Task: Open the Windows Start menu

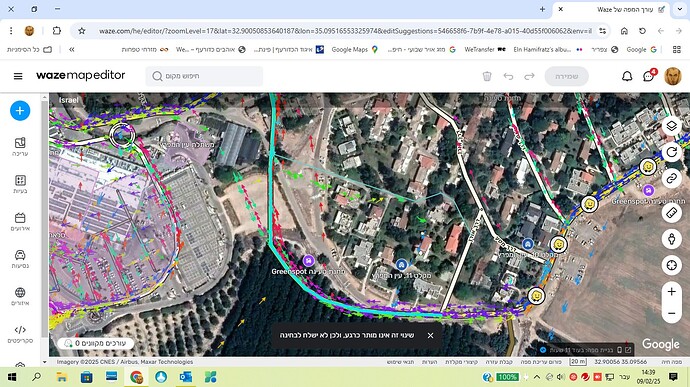Action: [x=12, y=377]
